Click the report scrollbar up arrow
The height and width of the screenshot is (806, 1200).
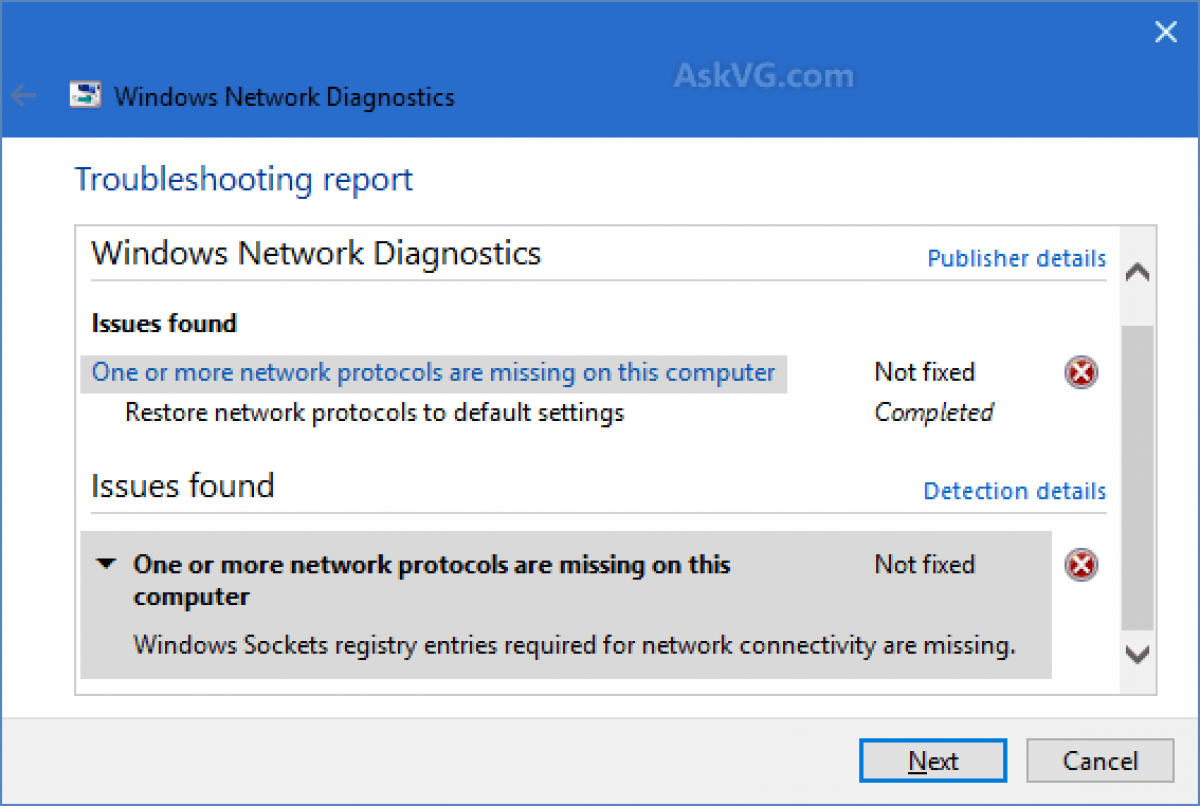click(1137, 273)
